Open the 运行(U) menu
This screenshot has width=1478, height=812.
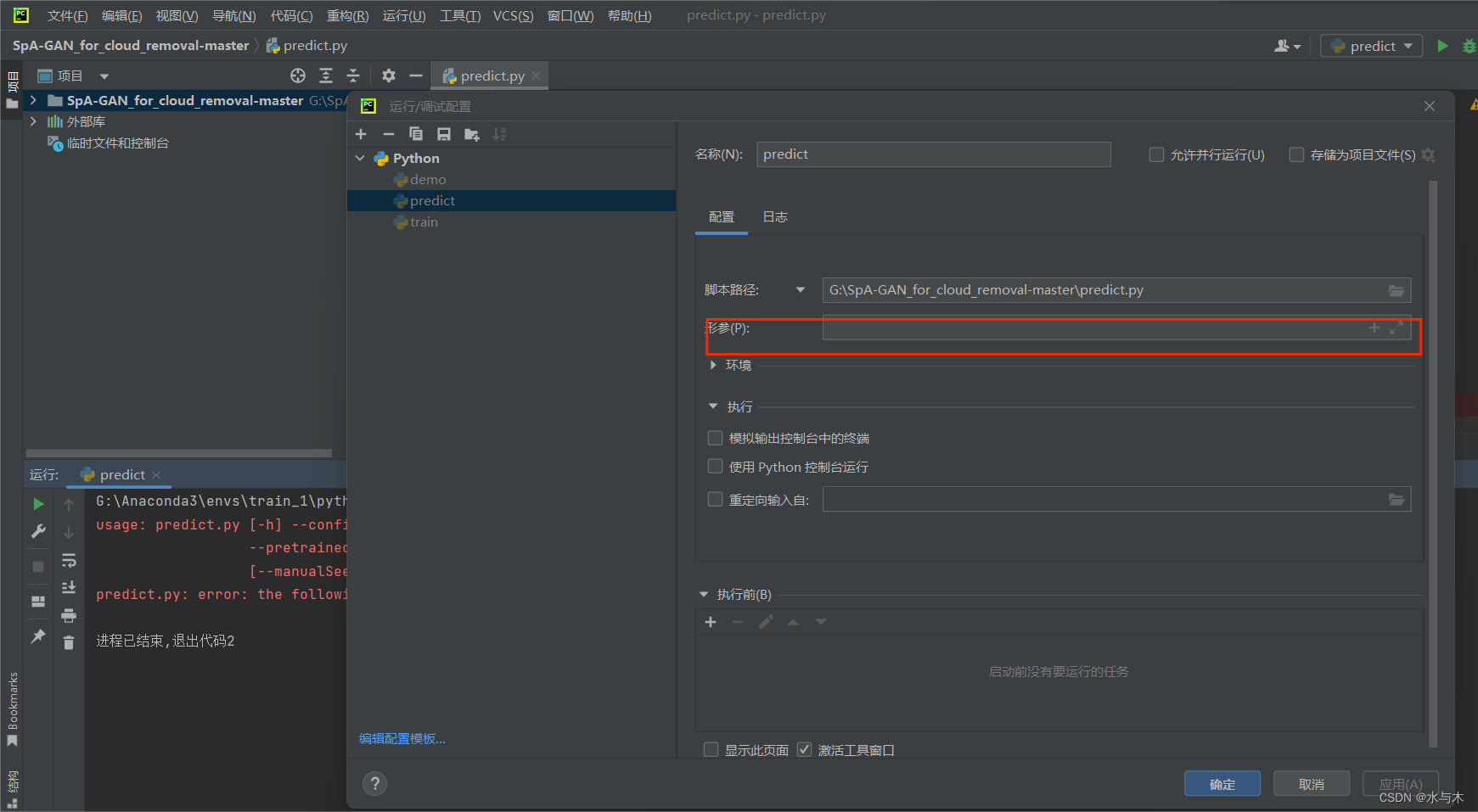[403, 14]
